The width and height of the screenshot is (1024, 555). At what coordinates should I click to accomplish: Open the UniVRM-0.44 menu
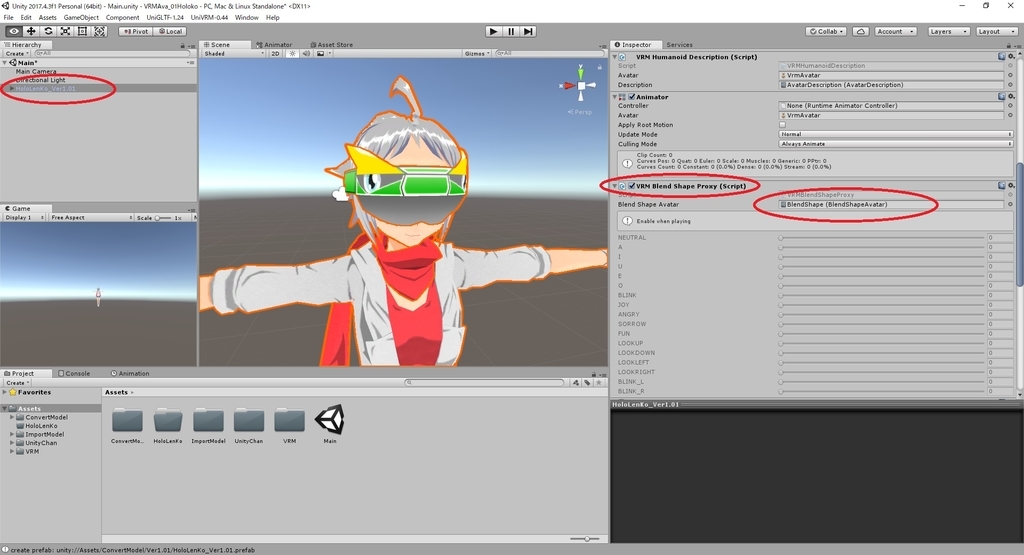pos(208,18)
